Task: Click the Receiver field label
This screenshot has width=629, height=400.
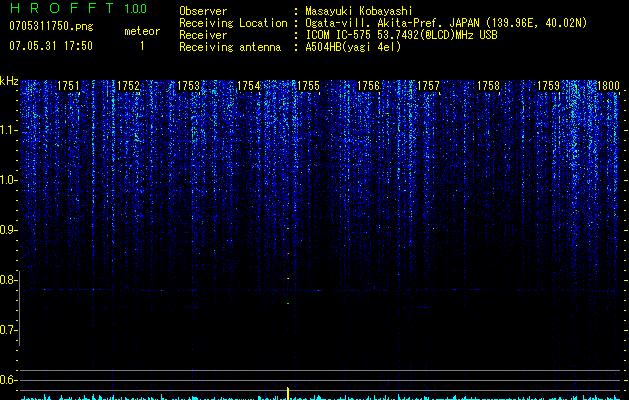Action: click(x=203, y=35)
